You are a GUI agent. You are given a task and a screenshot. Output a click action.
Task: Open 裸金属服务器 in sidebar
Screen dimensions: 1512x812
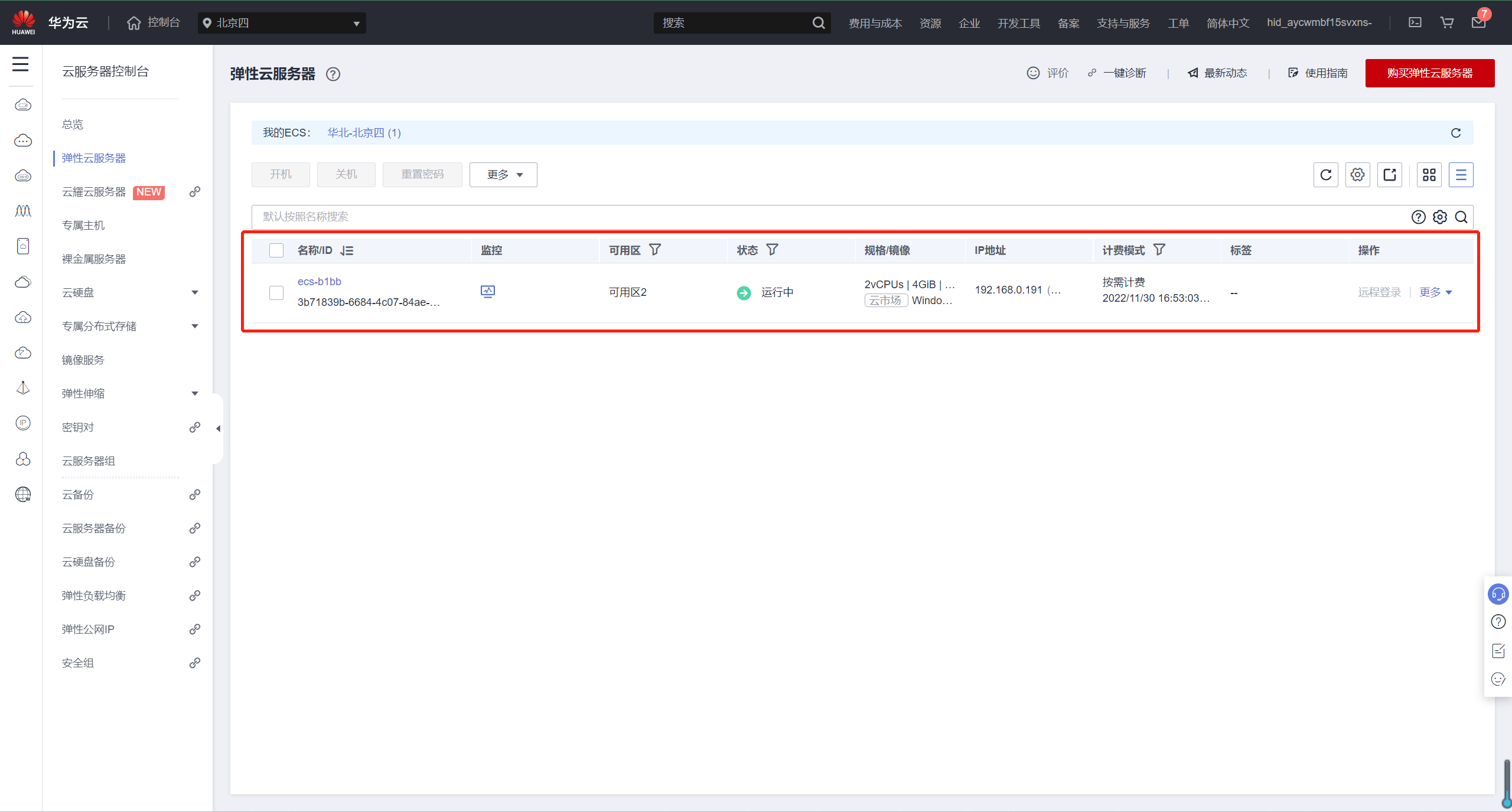tap(94, 259)
